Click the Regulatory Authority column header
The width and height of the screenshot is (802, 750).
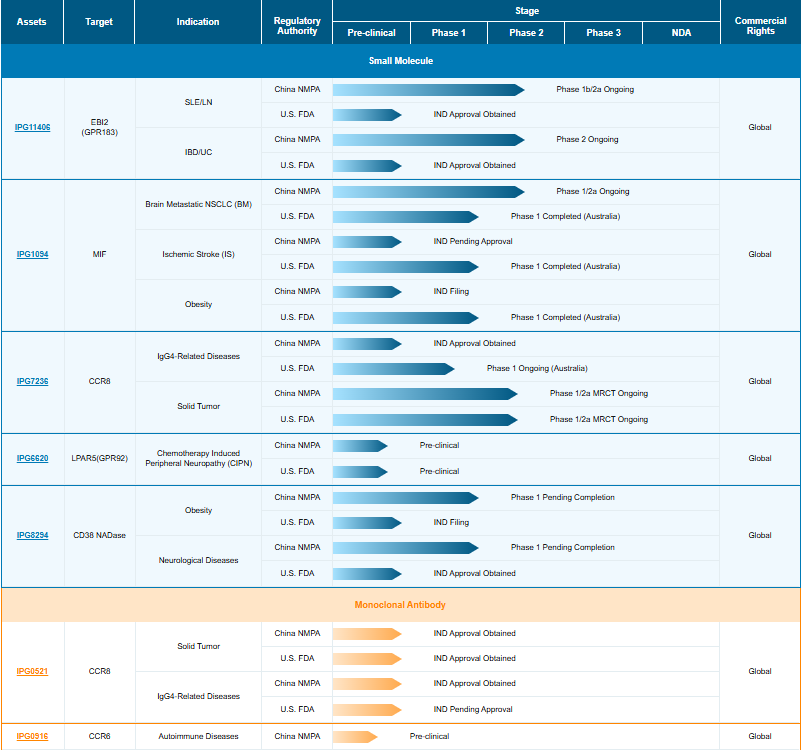pyautogui.click(x=297, y=24)
